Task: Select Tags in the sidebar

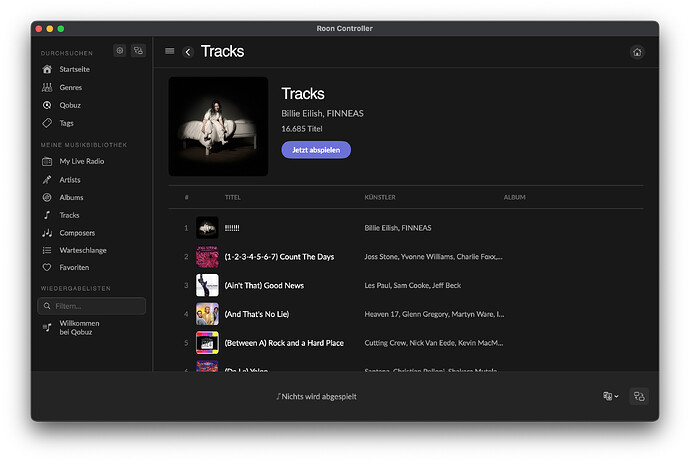Action: (66, 123)
